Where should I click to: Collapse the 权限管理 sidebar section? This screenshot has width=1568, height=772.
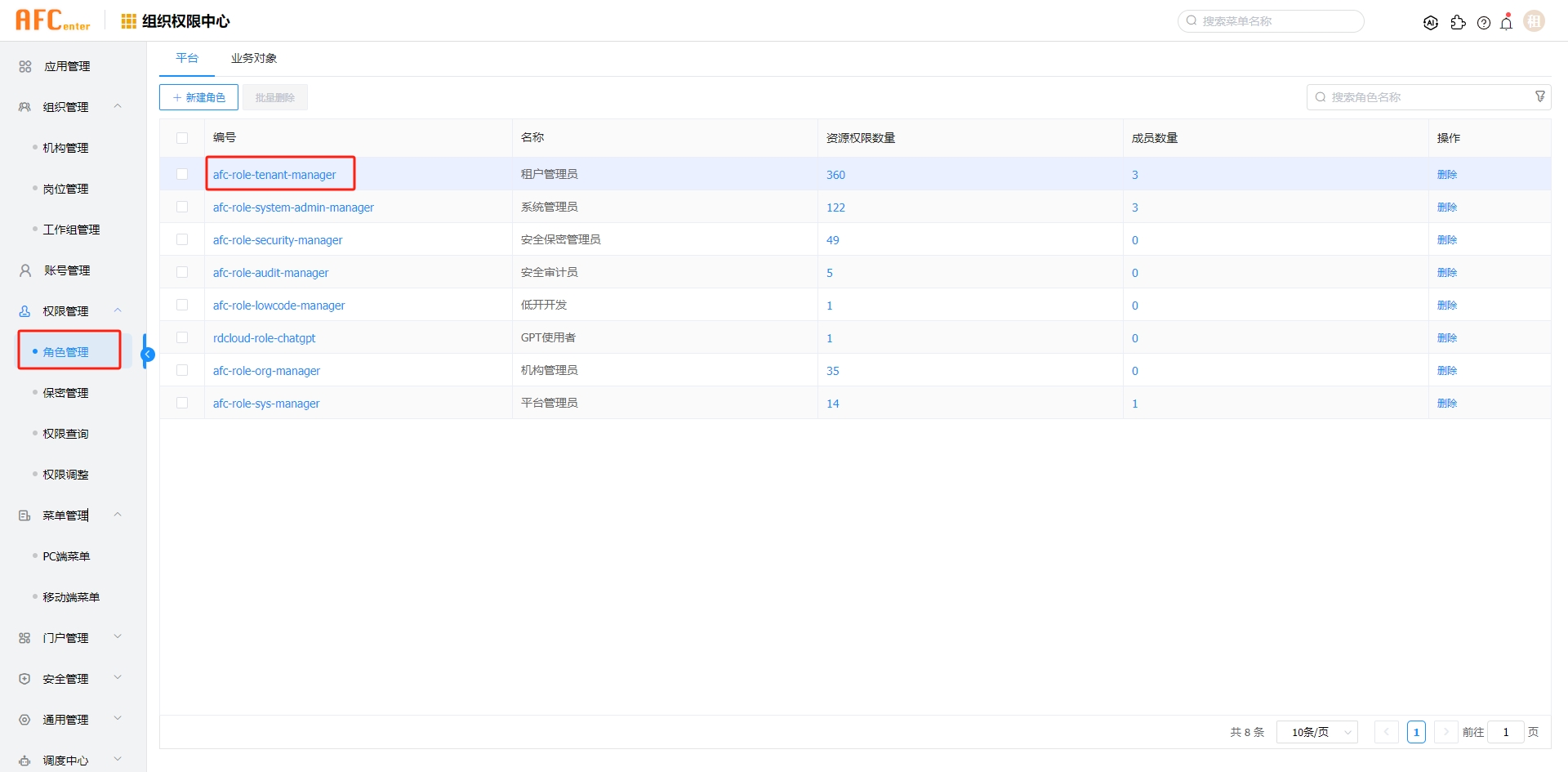[118, 310]
